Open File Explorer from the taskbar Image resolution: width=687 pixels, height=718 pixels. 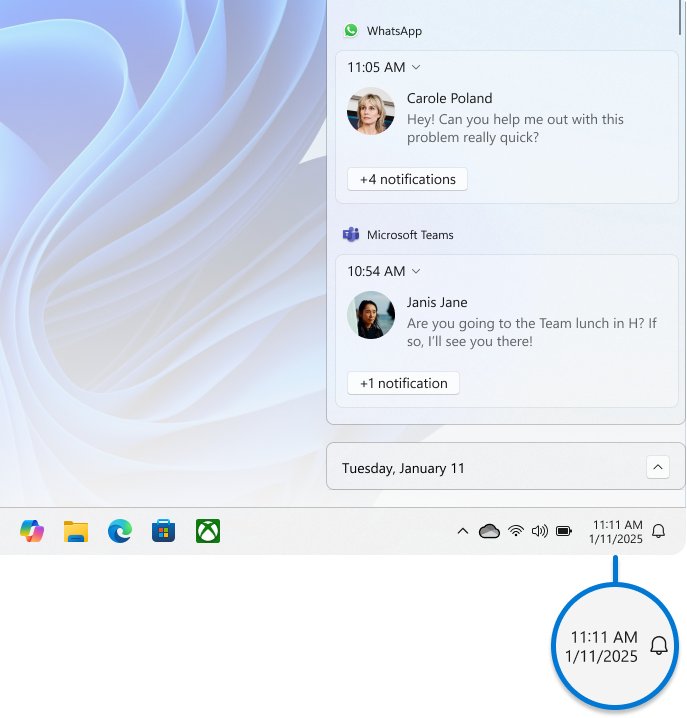(76, 531)
